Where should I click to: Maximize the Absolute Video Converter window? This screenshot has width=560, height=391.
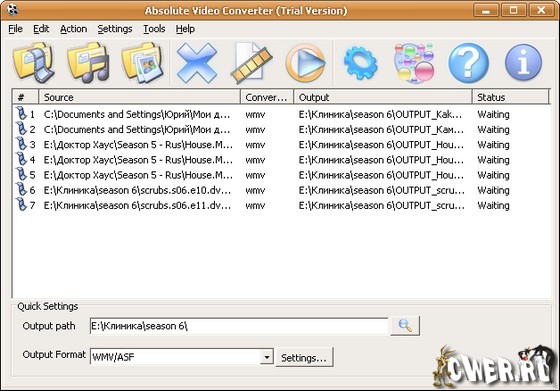click(514, 10)
